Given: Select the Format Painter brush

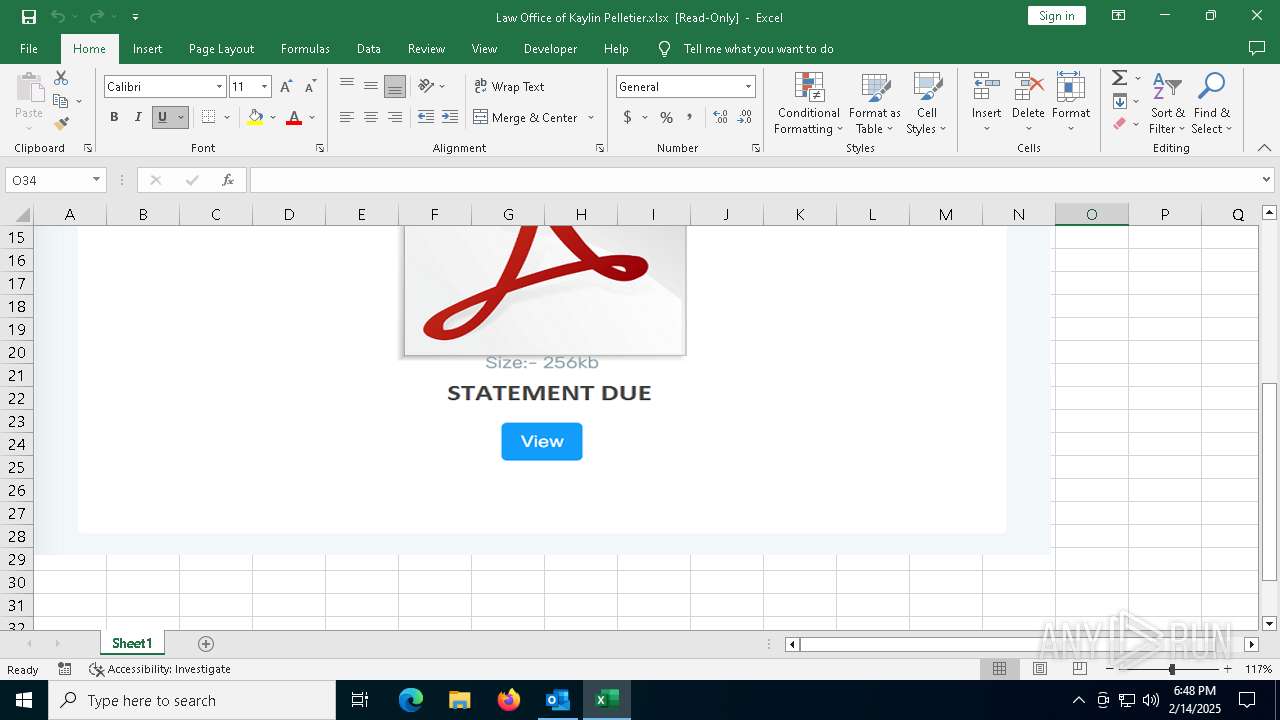Looking at the screenshot, I should click(61, 124).
